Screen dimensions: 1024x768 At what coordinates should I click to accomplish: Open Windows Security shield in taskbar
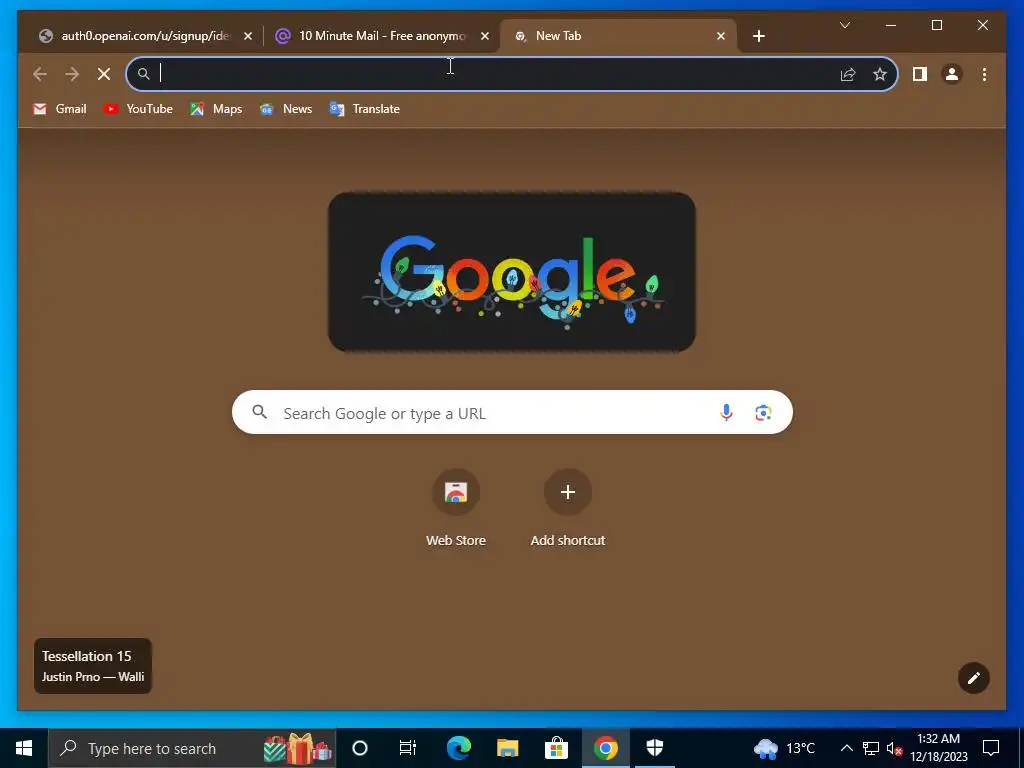(654, 748)
